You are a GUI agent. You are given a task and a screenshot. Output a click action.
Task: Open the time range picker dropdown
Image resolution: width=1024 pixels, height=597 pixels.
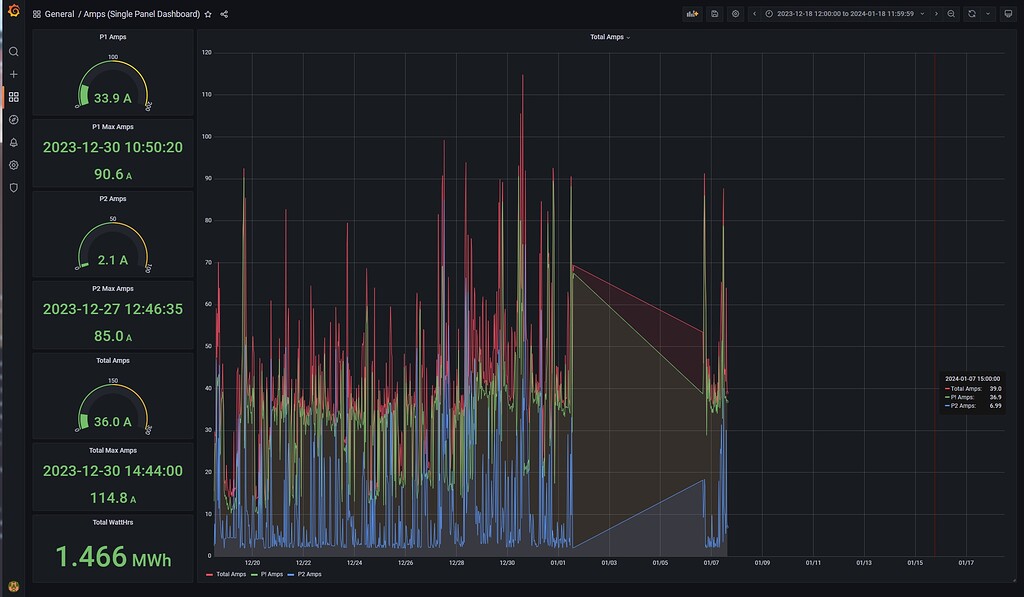tap(844, 13)
